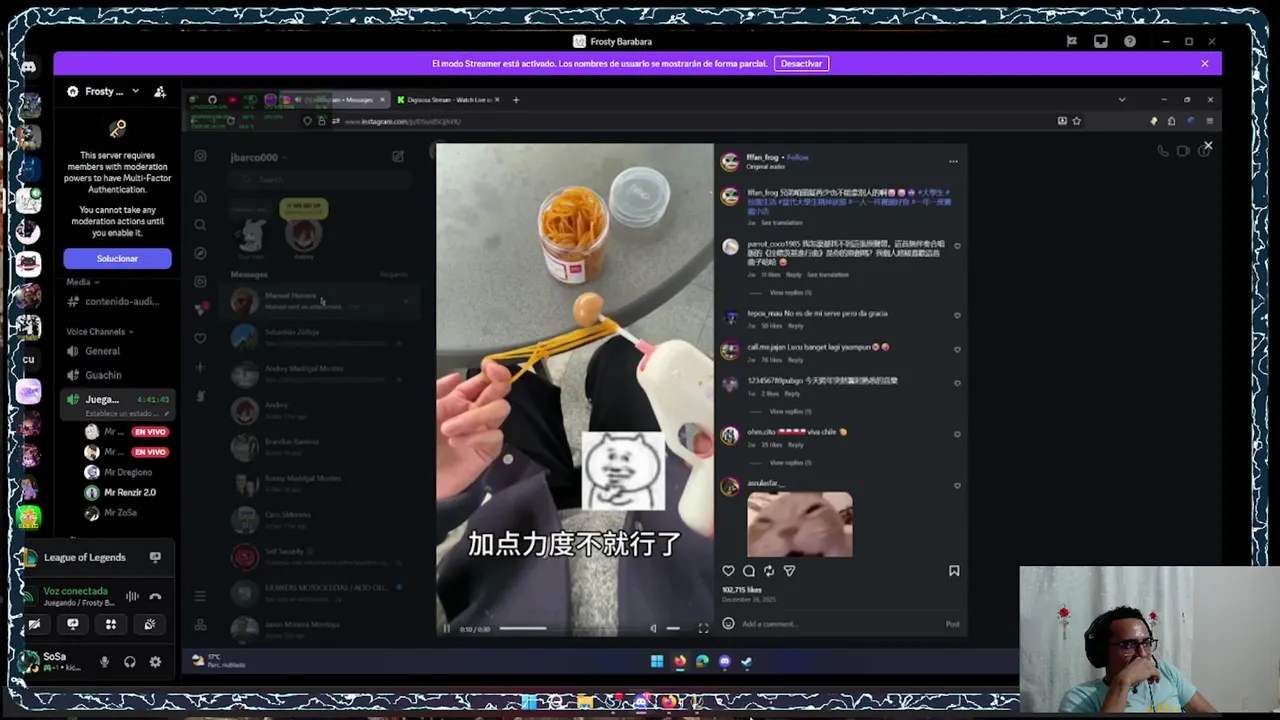Image resolution: width=1280 pixels, height=720 pixels.
Task: Open the Discord inbox icon
Action: 1100,42
